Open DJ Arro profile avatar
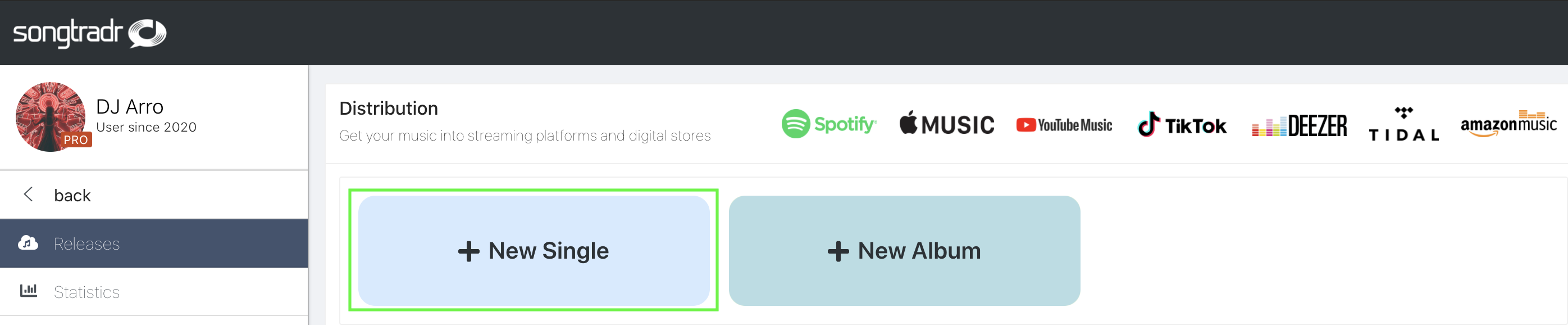 tap(51, 117)
